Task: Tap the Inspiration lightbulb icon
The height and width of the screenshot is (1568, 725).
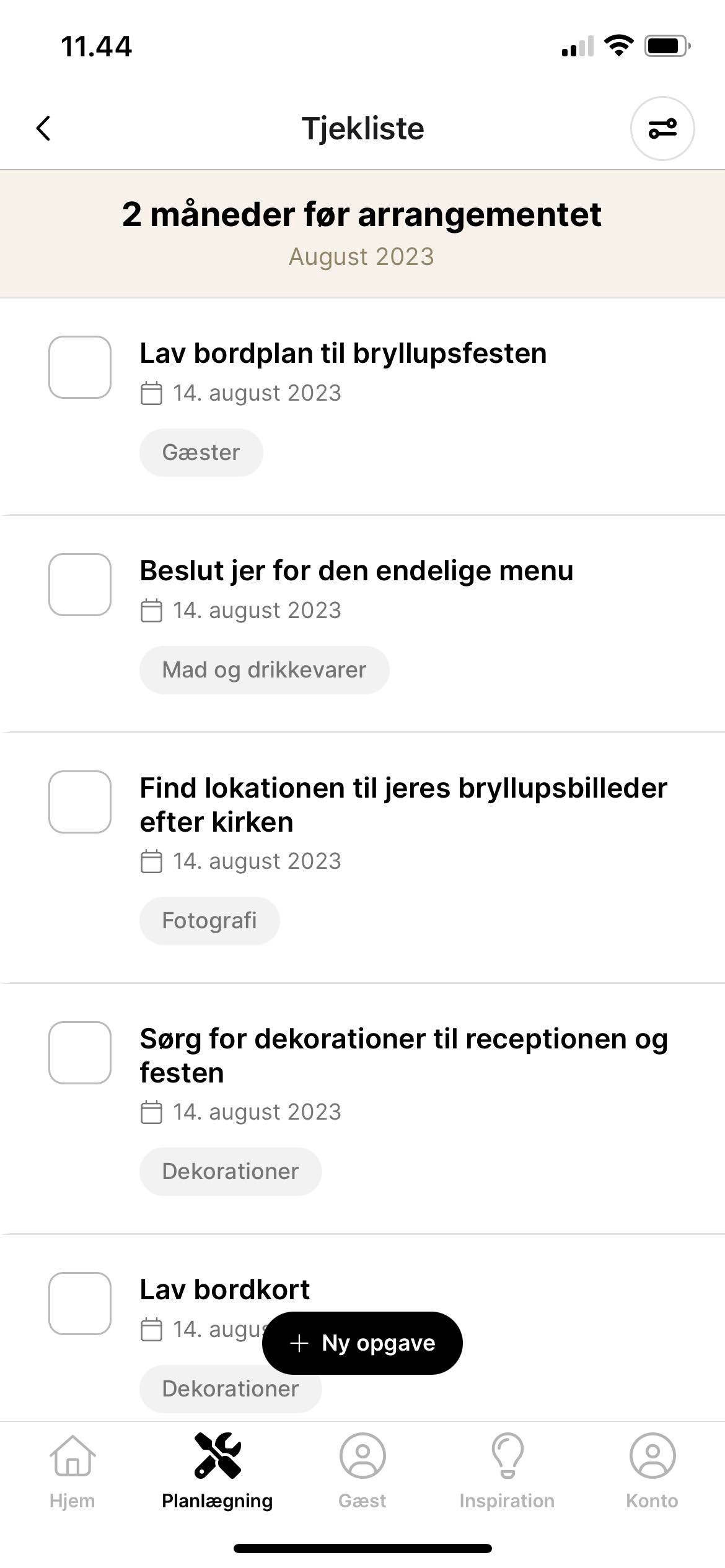Action: click(507, 1455)
